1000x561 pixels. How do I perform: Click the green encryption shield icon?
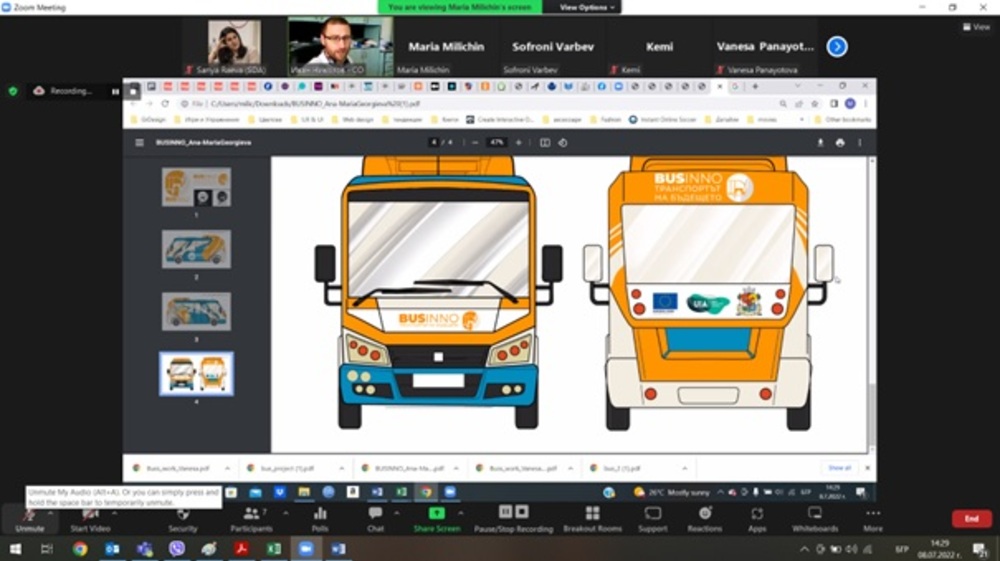tap(13, 91)
